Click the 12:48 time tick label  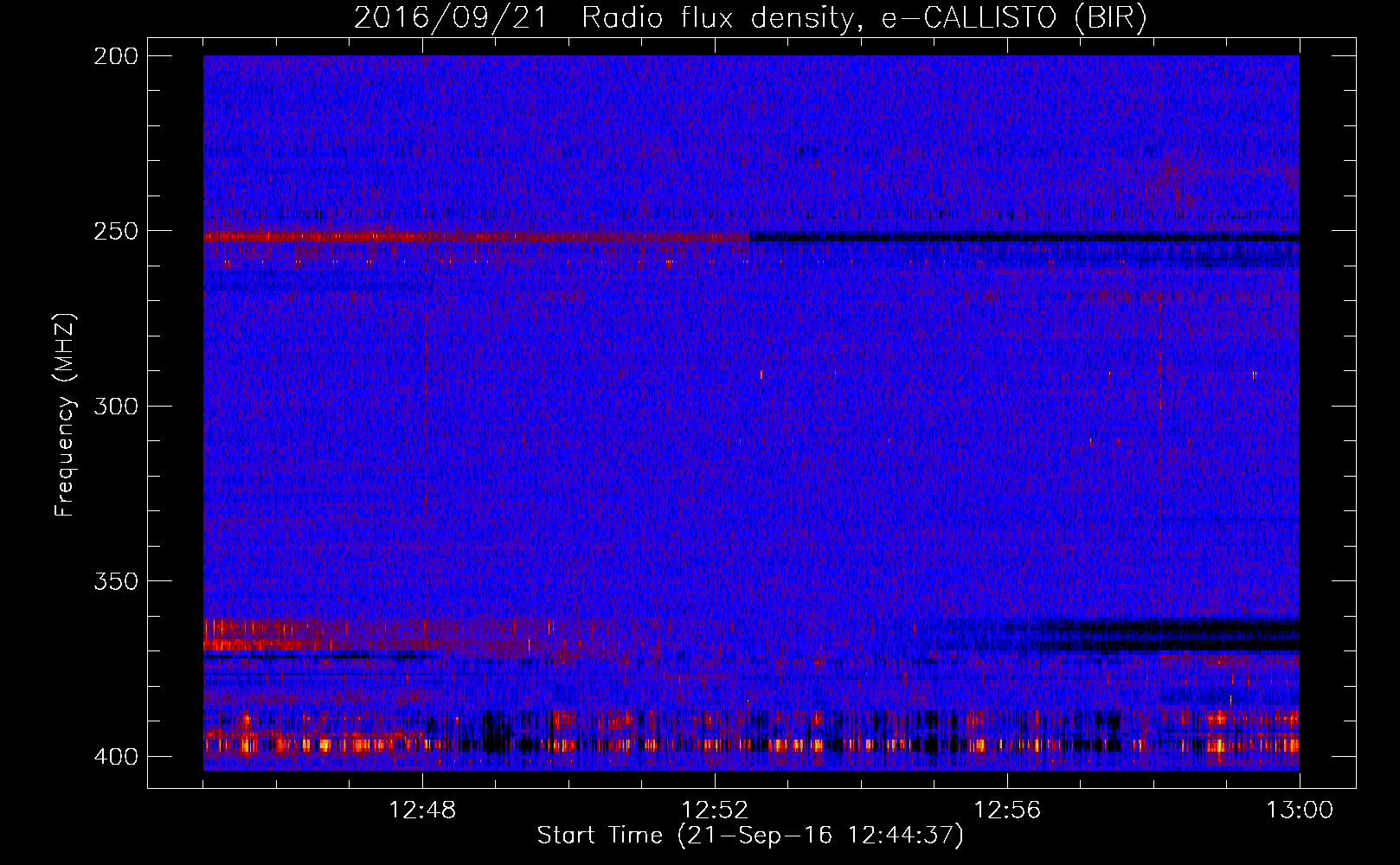[x=422, y=811]
